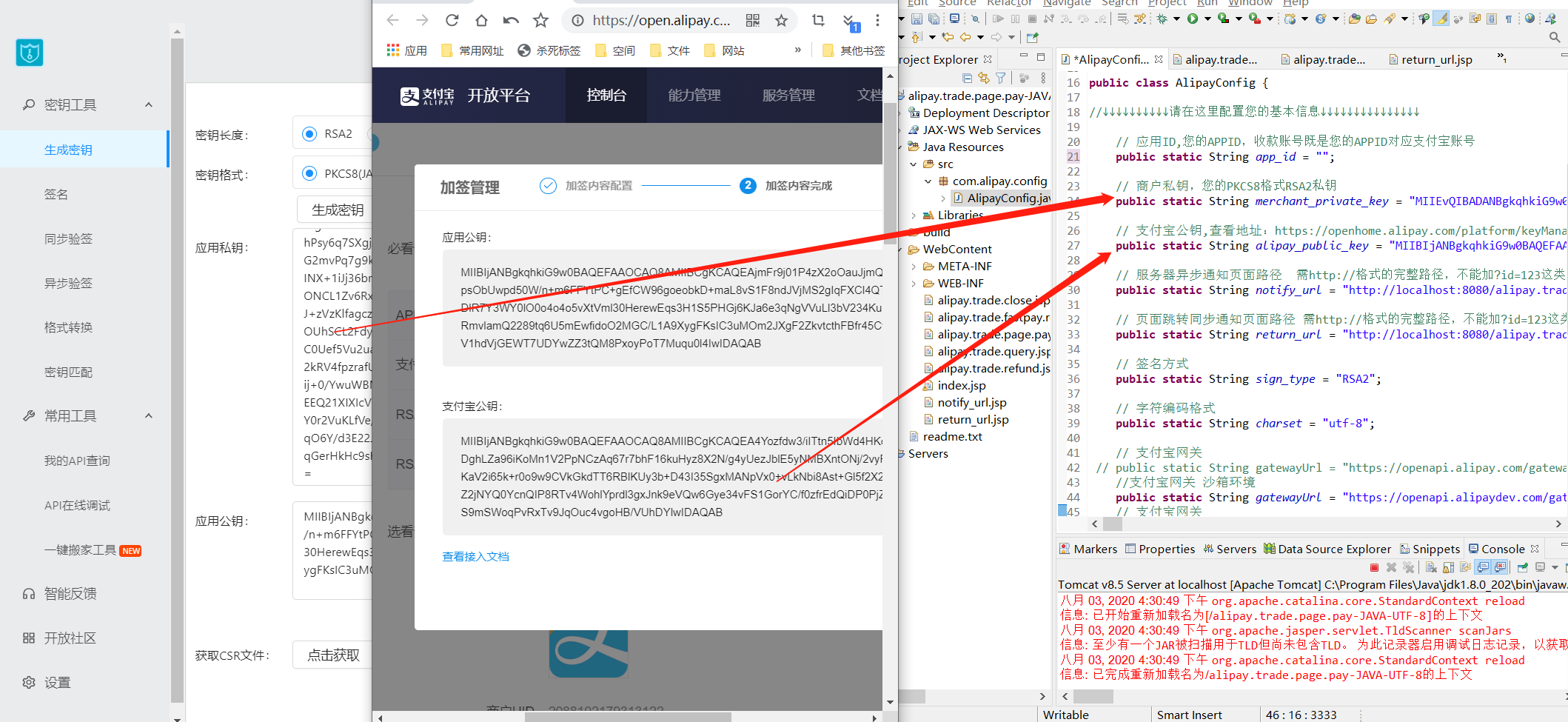Click the browser address bar URL
Image resolution: width=1568 pixels, height=722 pixels.
[x=661, y=20]
